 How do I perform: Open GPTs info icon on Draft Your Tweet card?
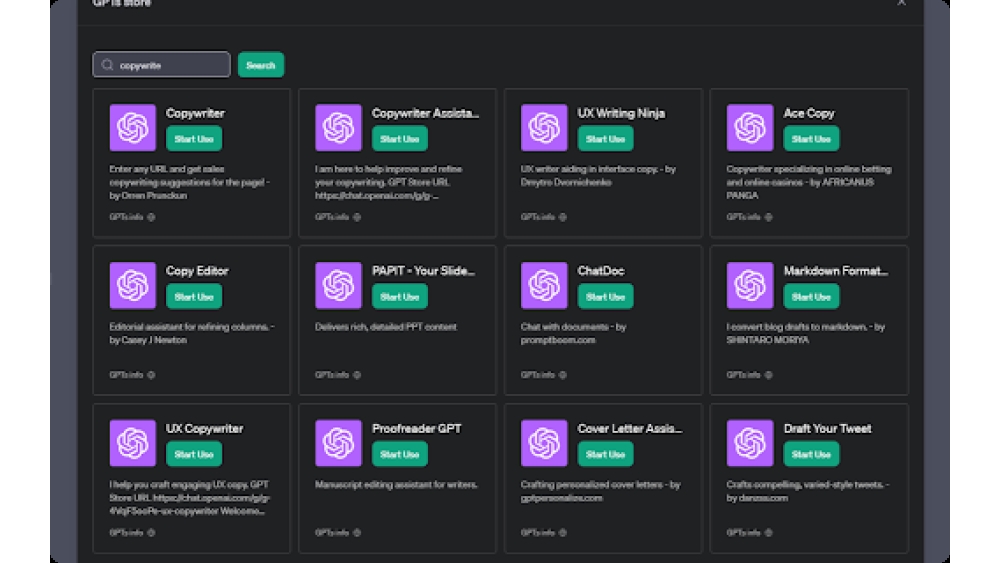(x=768, y=532)
